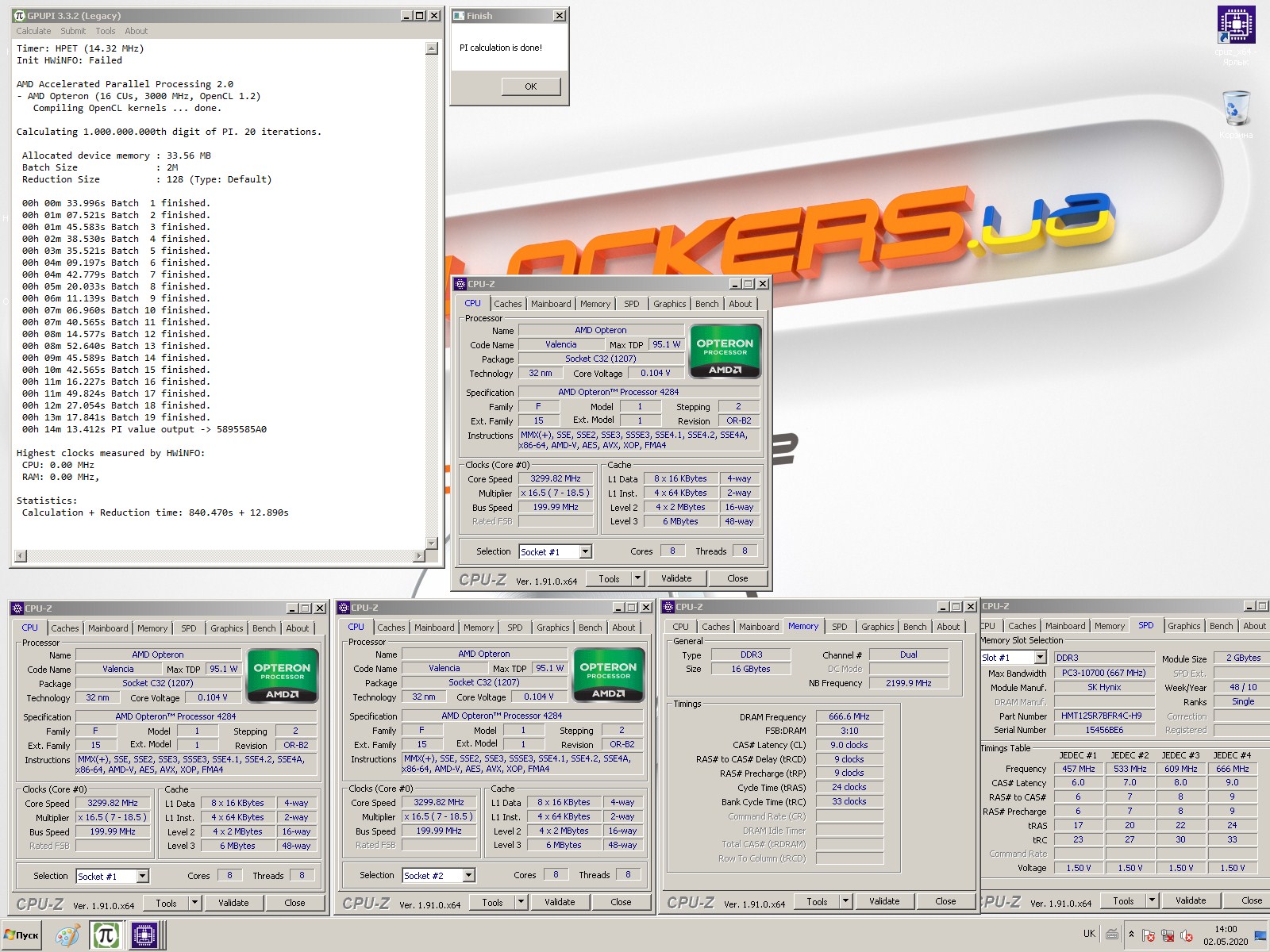The width and height of the screenshot is (1270, 952).
Task: Open the taskbar clock showing 14:00
Action: (1225, 935)
